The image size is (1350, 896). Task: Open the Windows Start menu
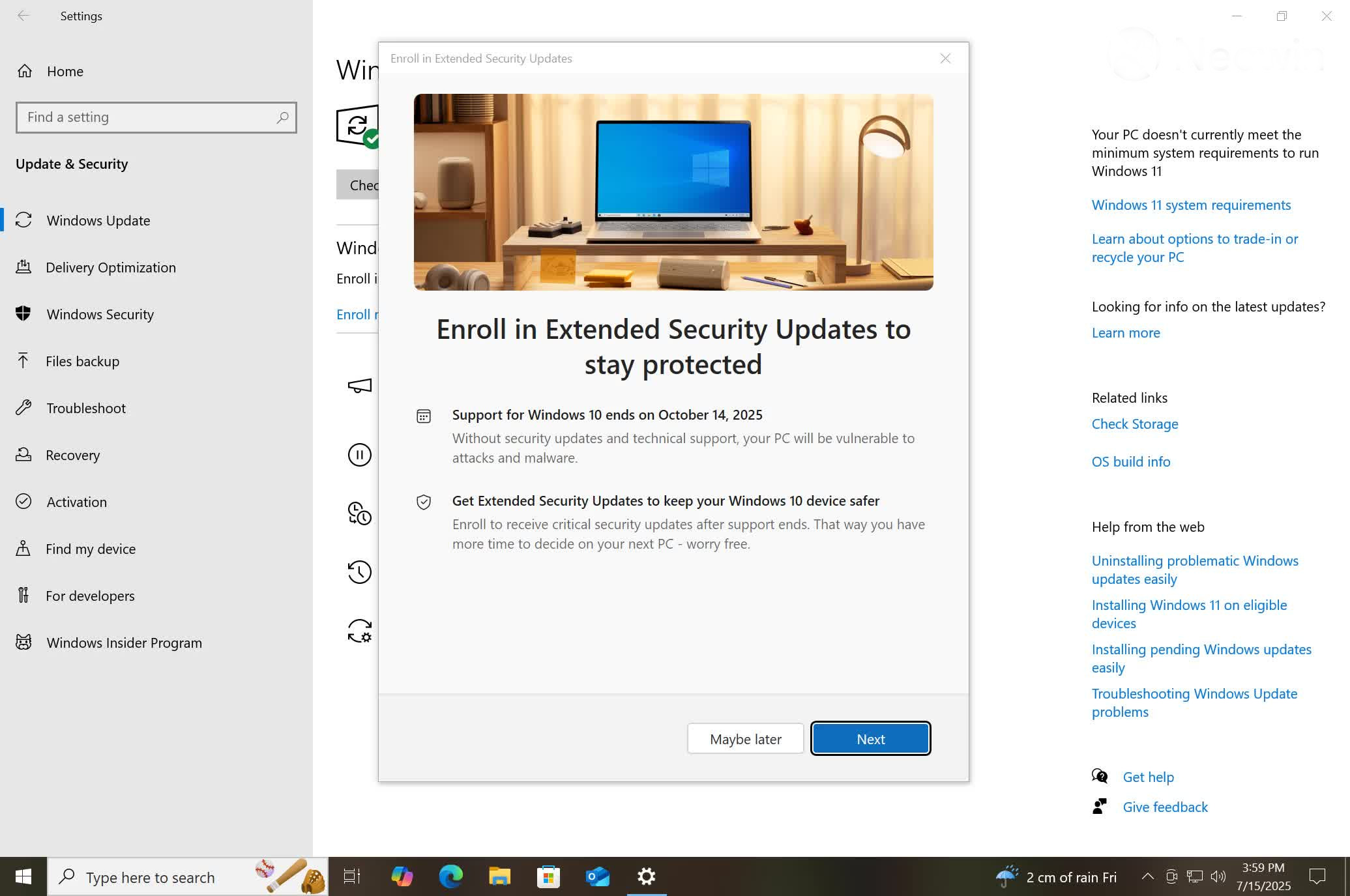coord(23,876)
